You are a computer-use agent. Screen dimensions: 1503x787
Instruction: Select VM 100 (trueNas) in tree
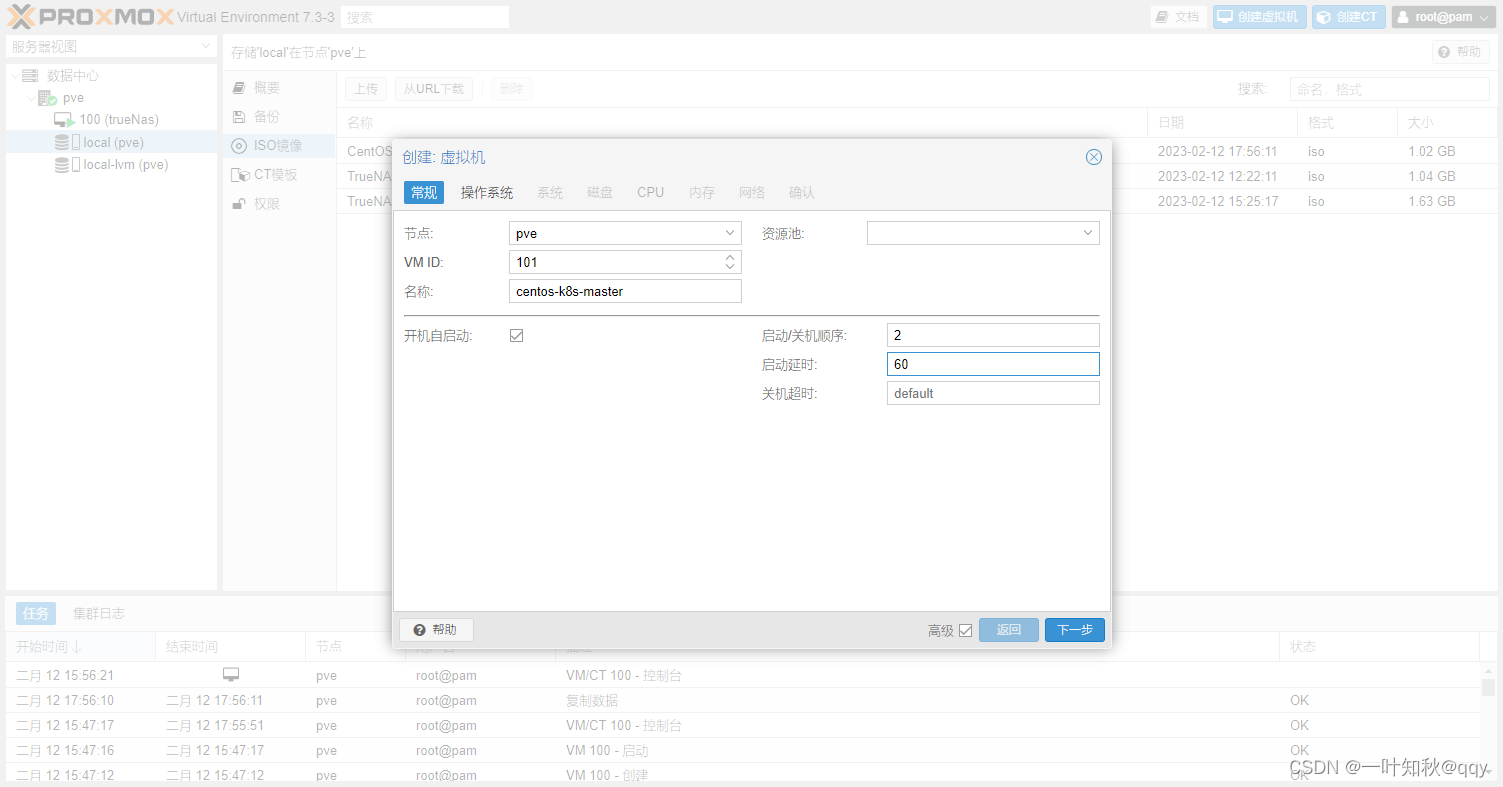pyautogui.click(x=119, y=120)
